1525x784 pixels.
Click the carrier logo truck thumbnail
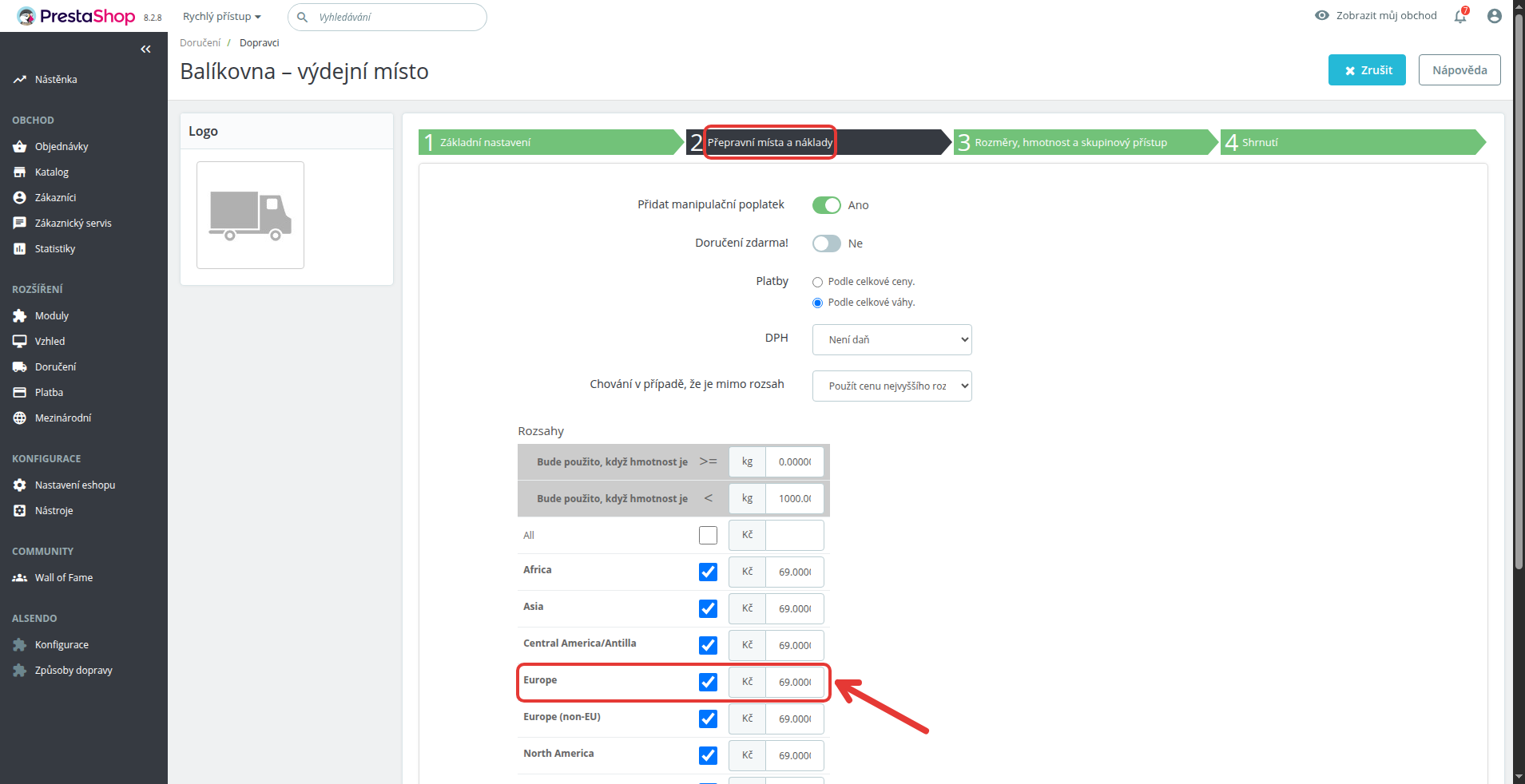click(x=250, y=215)
